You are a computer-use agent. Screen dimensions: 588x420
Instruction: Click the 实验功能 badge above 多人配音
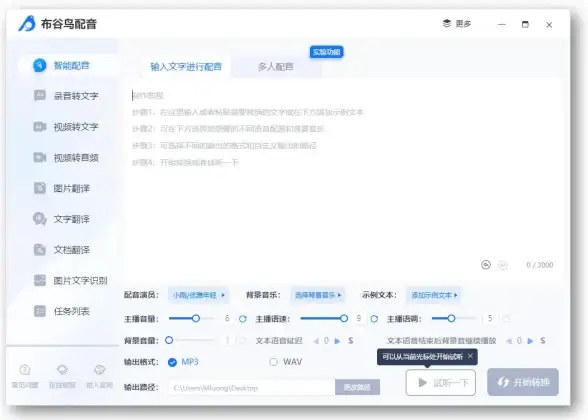click(x=326, y=52)
